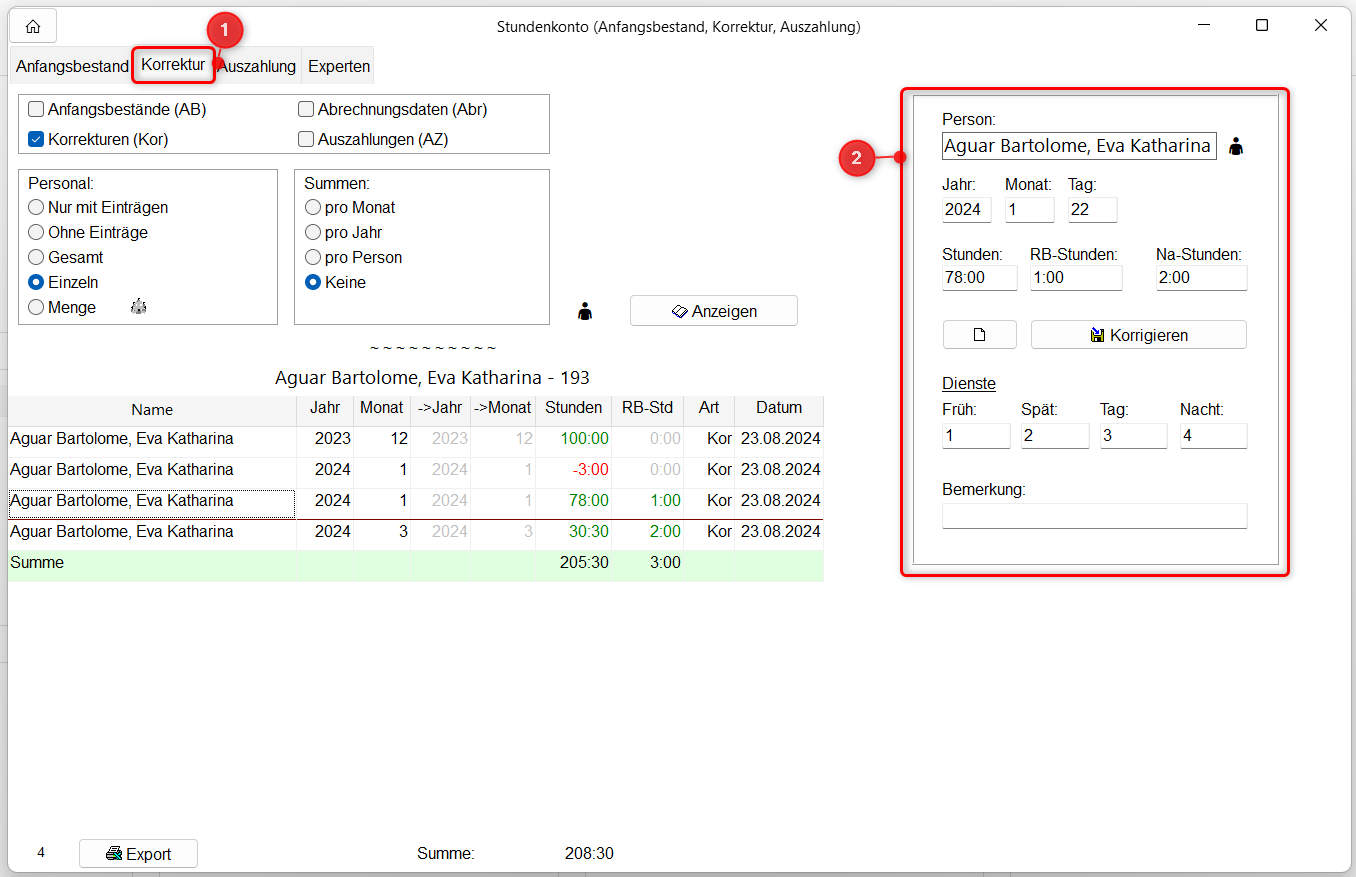Screen dimensions: 1356x877
Task: Click the blank document new-entry button
Action: (979, 335)
